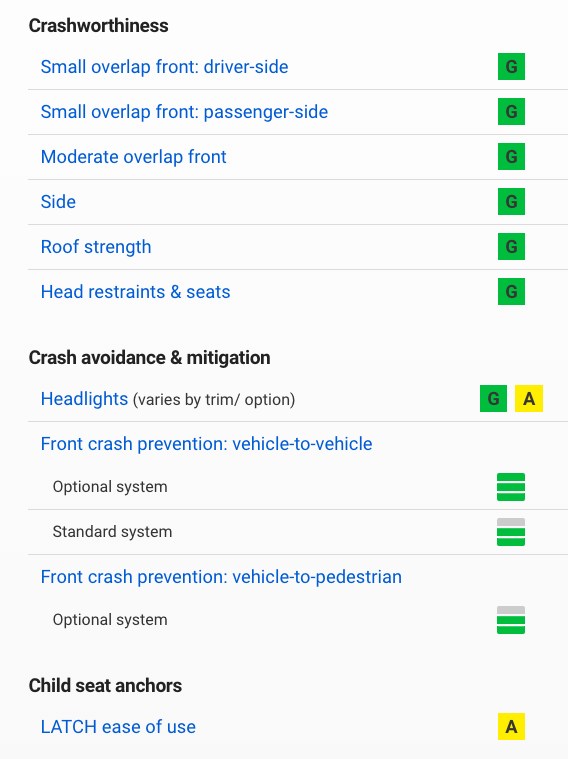This screenshot has width=568, height=759.
Task: Click the green G badge in the Headlights row
Action: (x=493, y=399)
